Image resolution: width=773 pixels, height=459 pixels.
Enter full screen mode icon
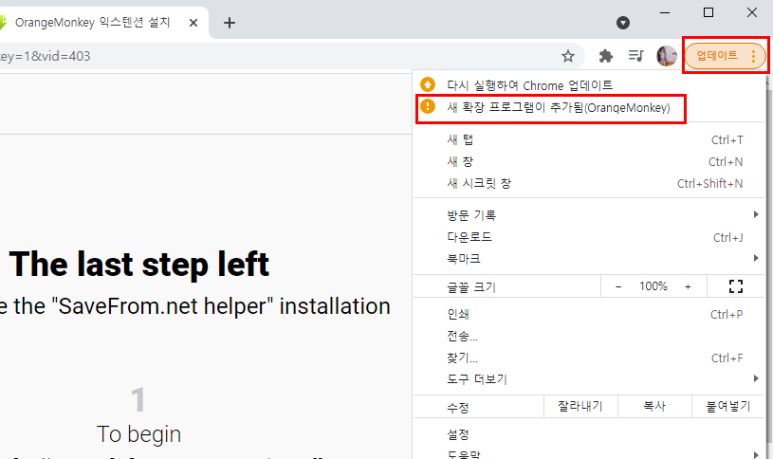point(736,286)
